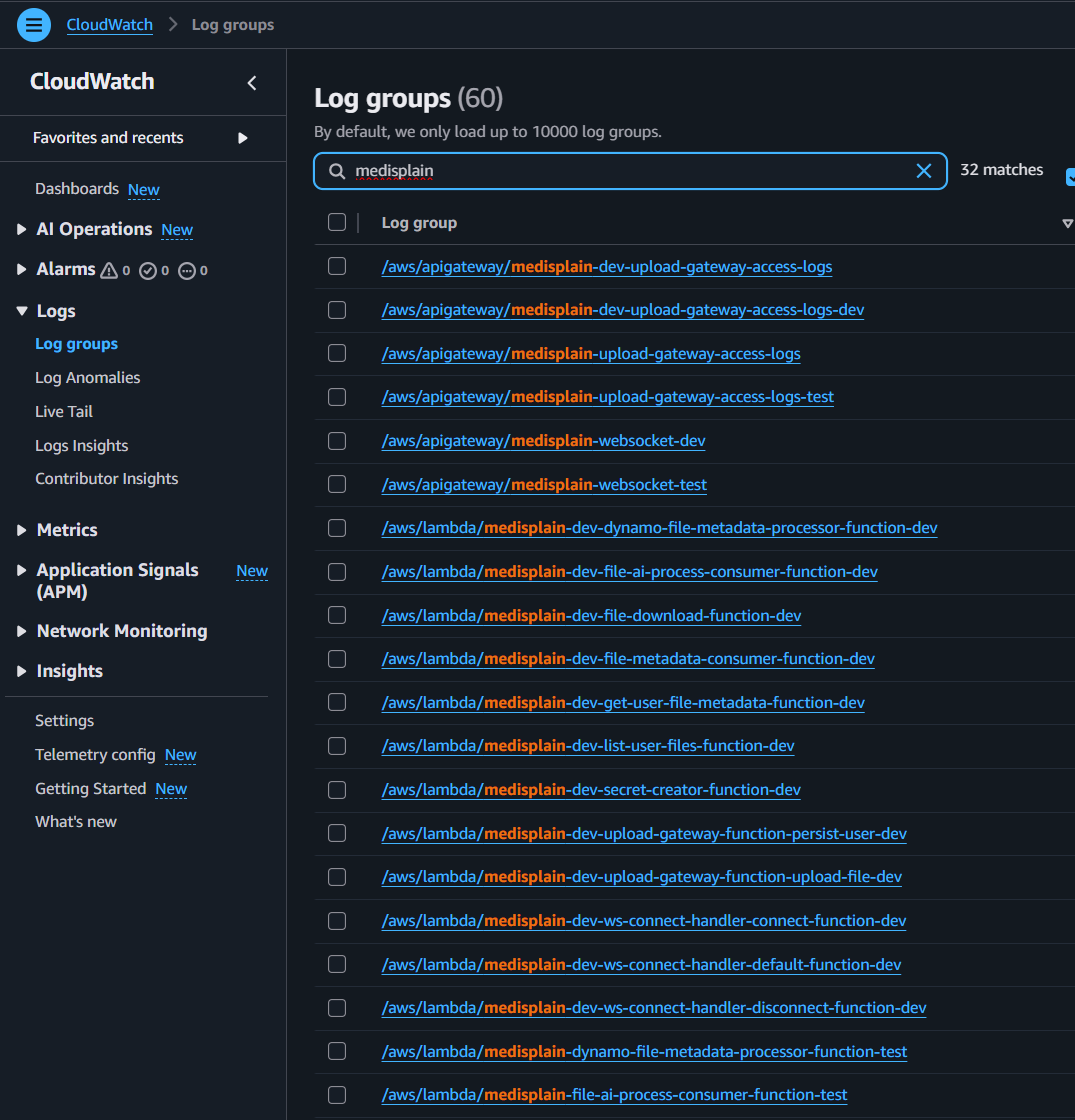This screenshot has width=1075, height=1120.
Task: Open Getting Started page
Action: pos(91,789)
